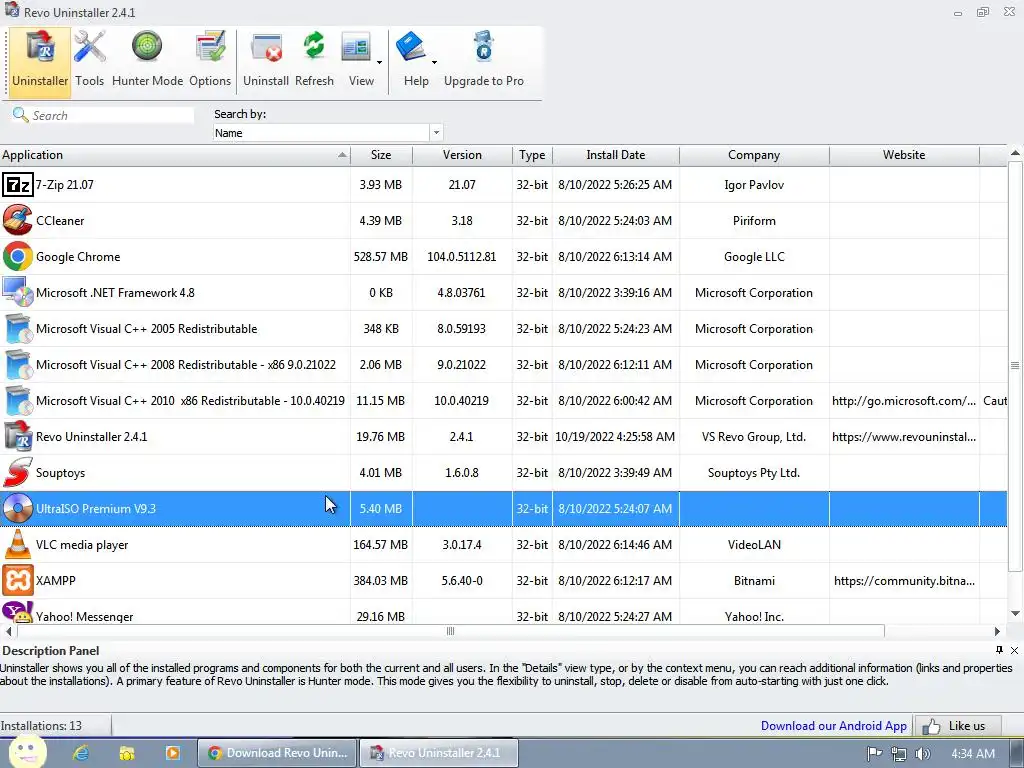Screen dimensions: 1024x768
Task: Select the 7-Zip icon in list
Action: (18, 185)
